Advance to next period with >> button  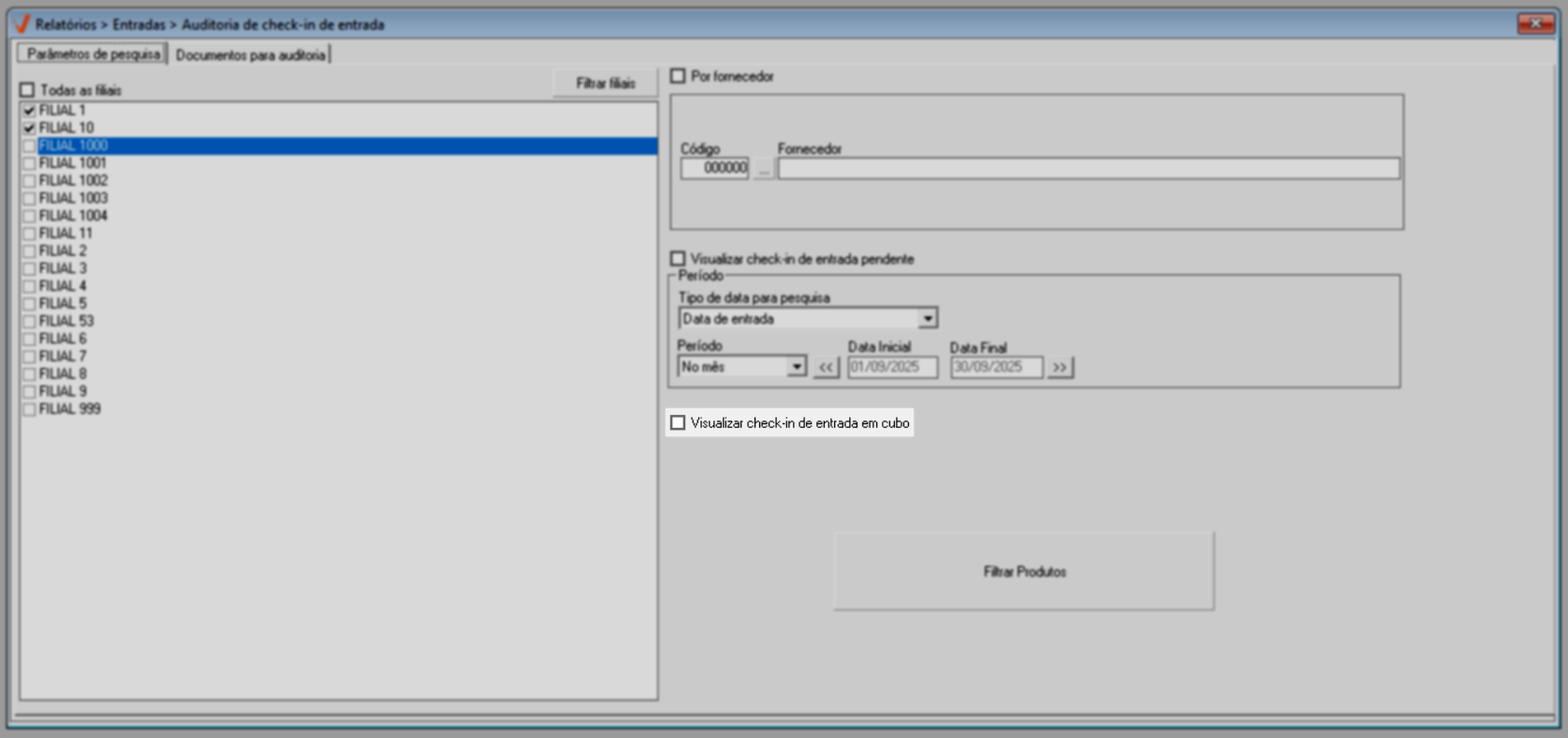(1060, 367)
